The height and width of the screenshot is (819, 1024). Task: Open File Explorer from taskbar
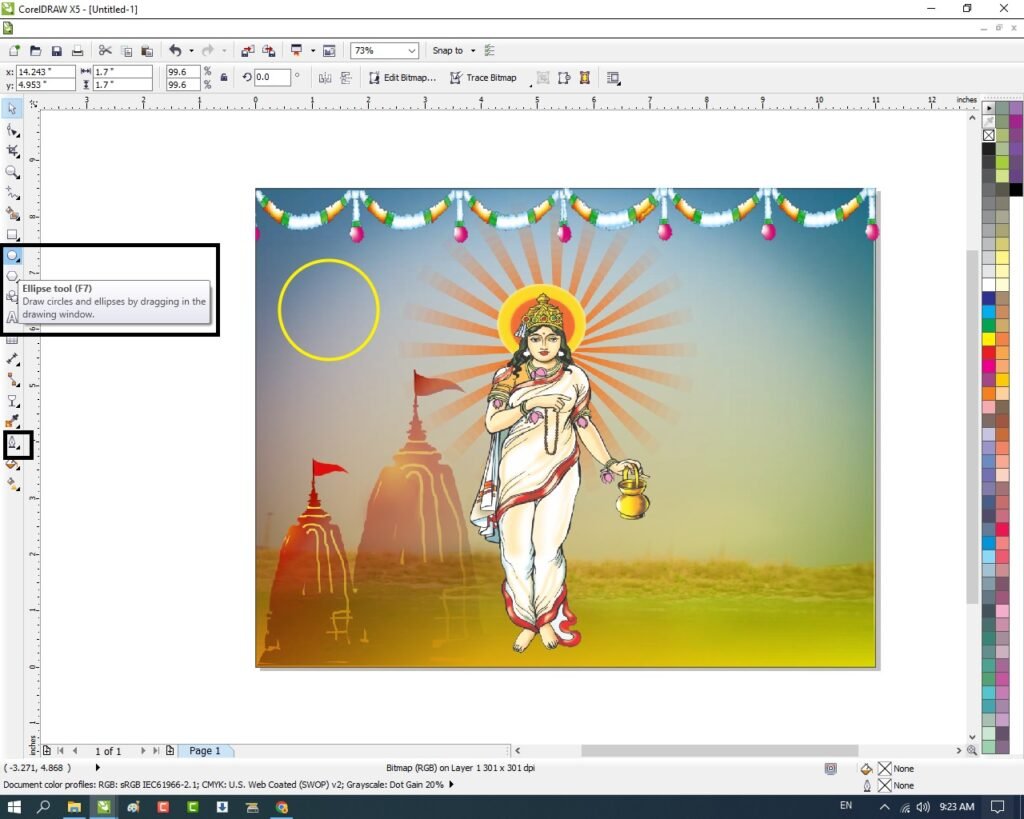[x=74, y=807]
